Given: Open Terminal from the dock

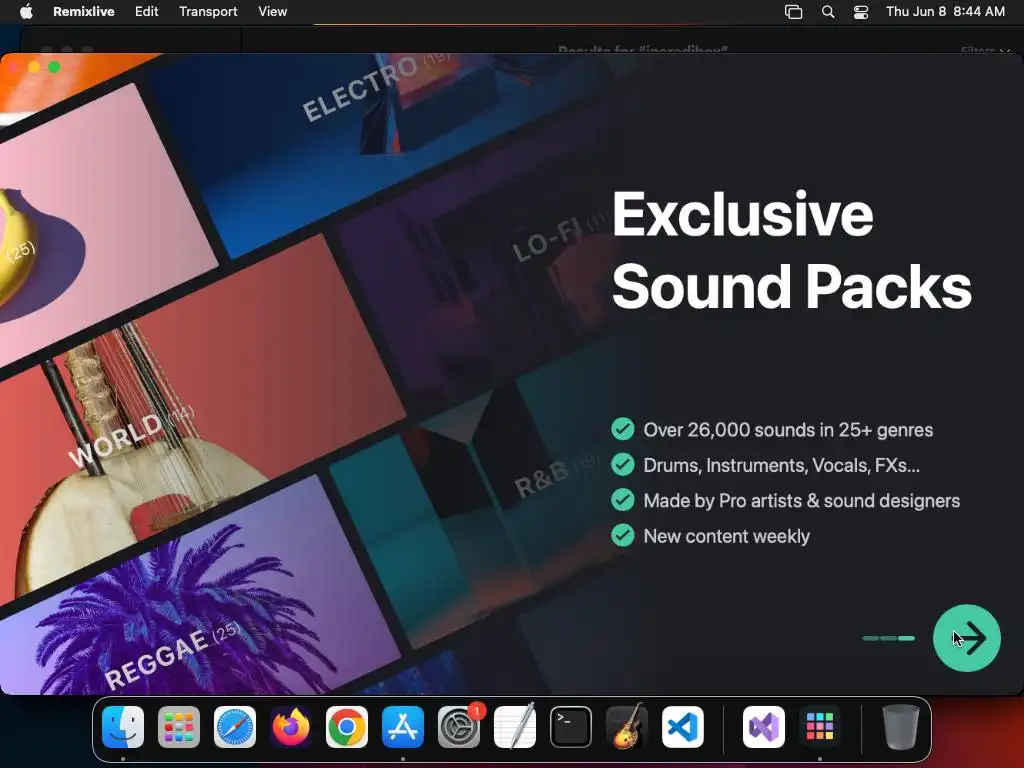Looking at the screenshot, I should [571, 727].
